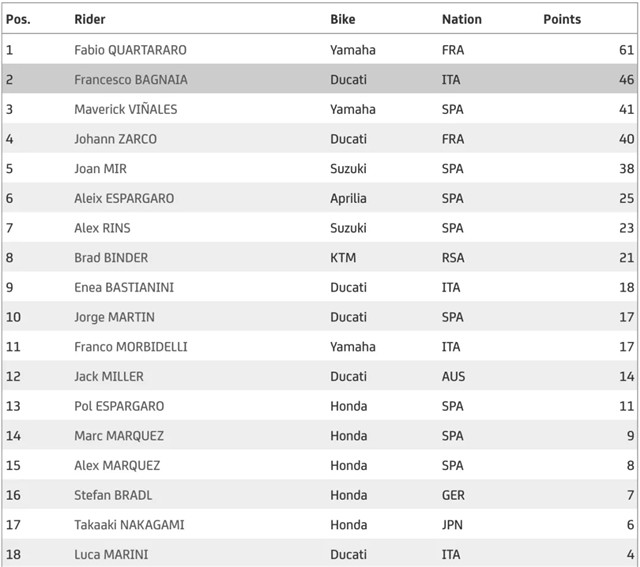Select Jack MILLER's name

(109, 376)
